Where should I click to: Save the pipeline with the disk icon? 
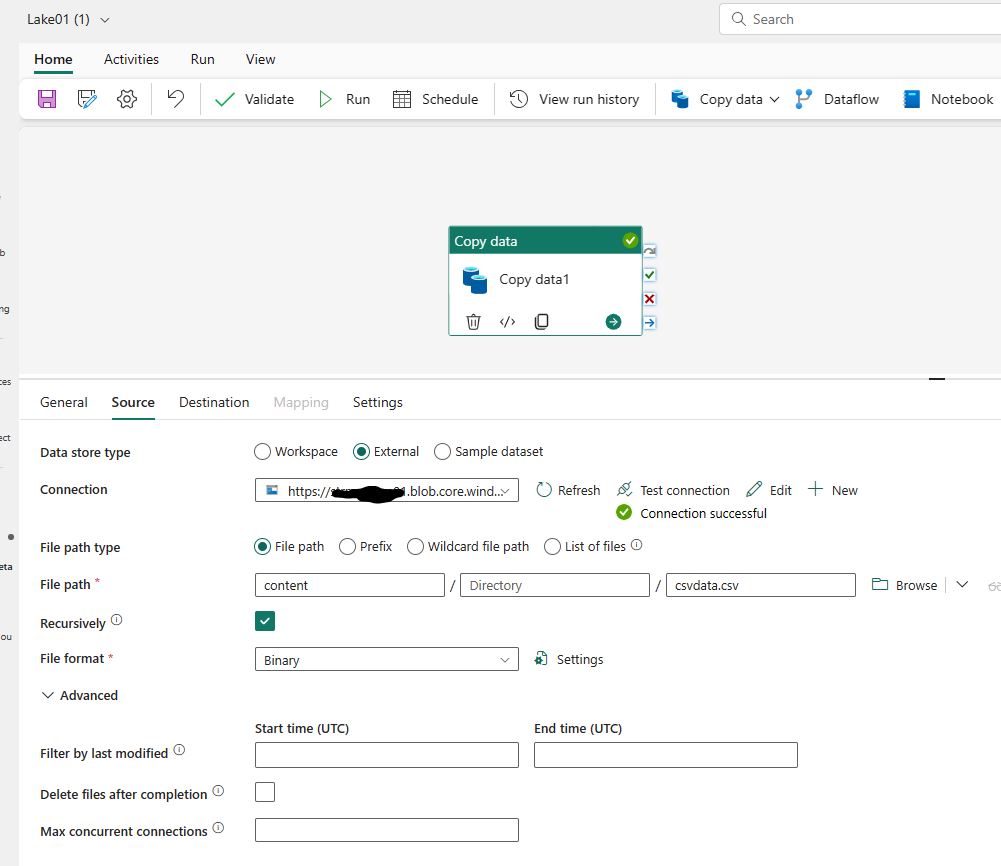pyautogui.click(x=47, y=99)
